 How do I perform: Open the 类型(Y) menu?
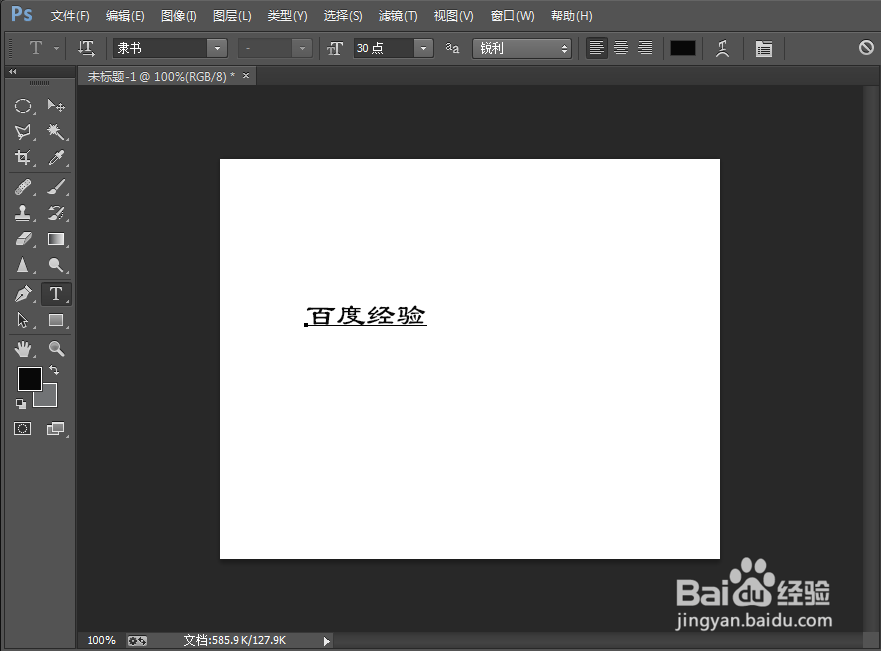point(287,16)
